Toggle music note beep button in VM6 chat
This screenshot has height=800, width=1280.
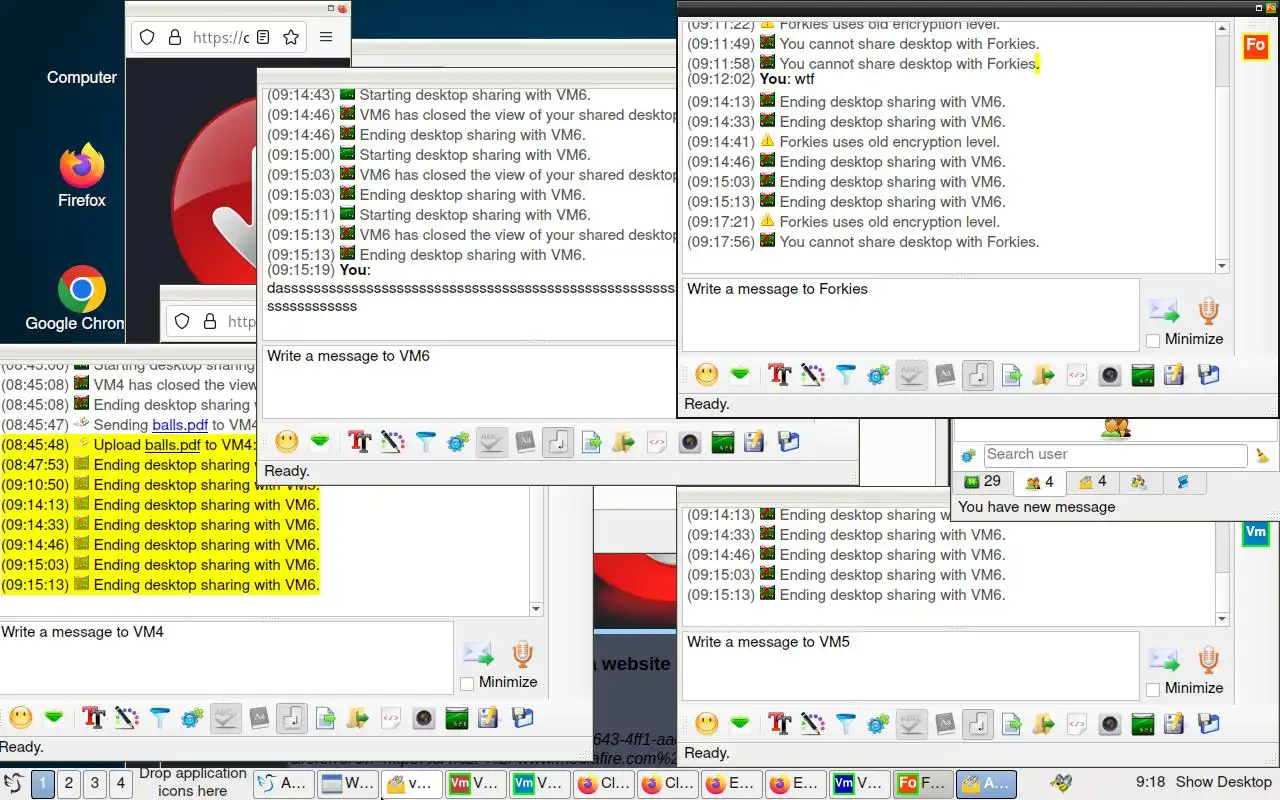point(558,441)
